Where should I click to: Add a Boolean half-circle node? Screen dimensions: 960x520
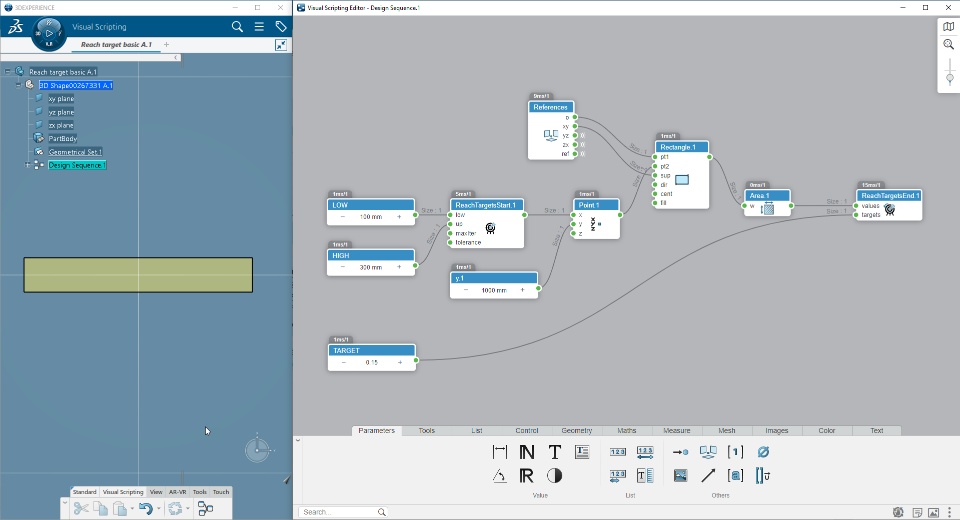554,476
